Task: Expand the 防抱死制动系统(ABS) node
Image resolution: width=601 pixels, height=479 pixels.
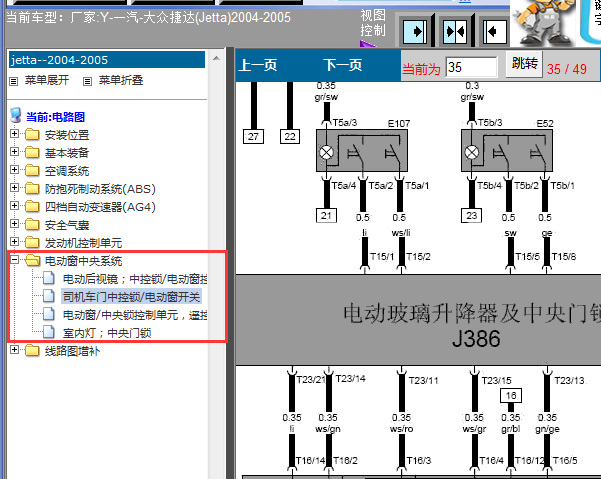Action: tap(15, 188)
